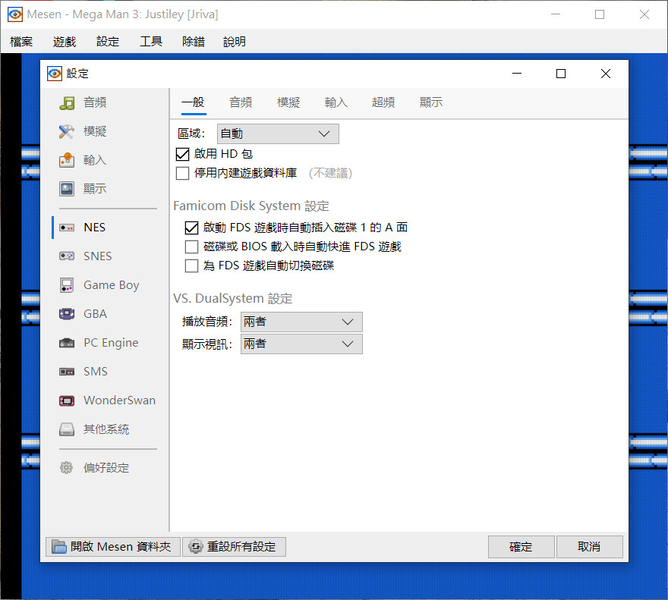Click the eye icon in 設定 dialog title
The image size is (668, 600).
[x=55, y=74]
